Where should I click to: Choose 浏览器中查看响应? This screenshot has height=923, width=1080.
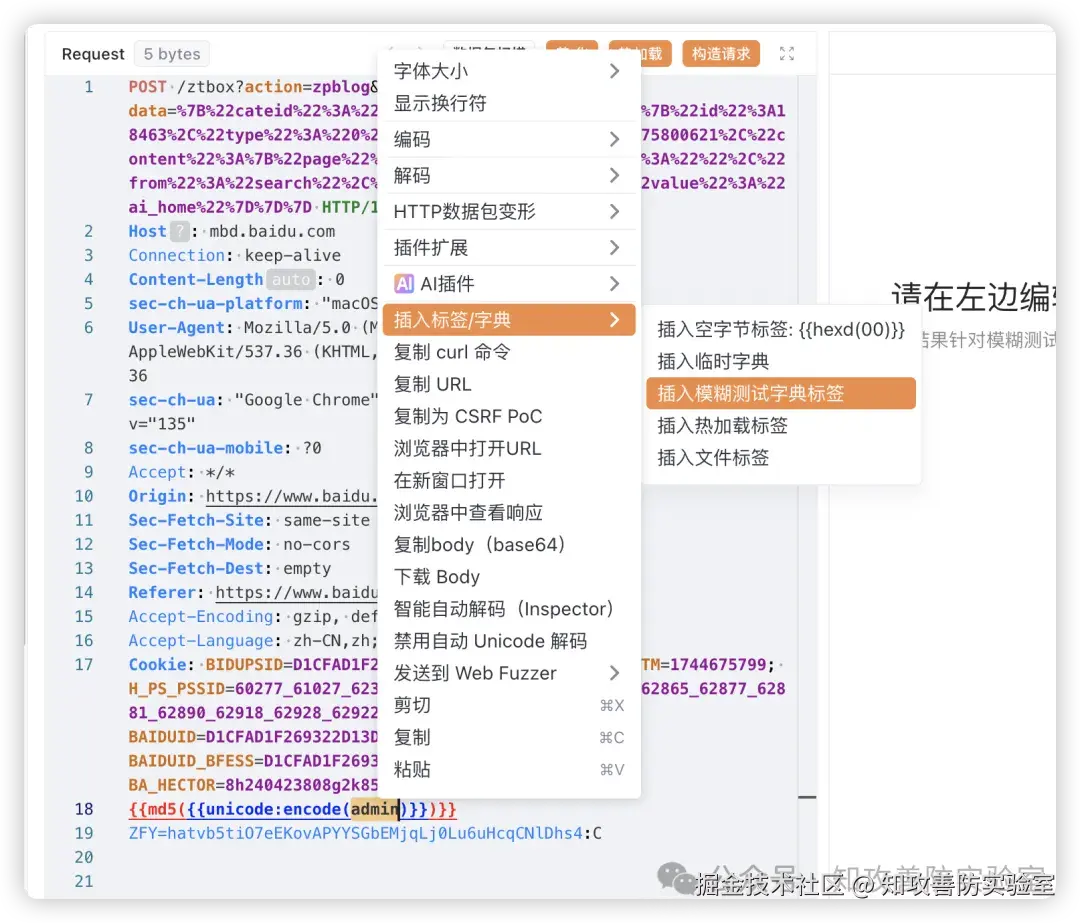coord(508,512)
